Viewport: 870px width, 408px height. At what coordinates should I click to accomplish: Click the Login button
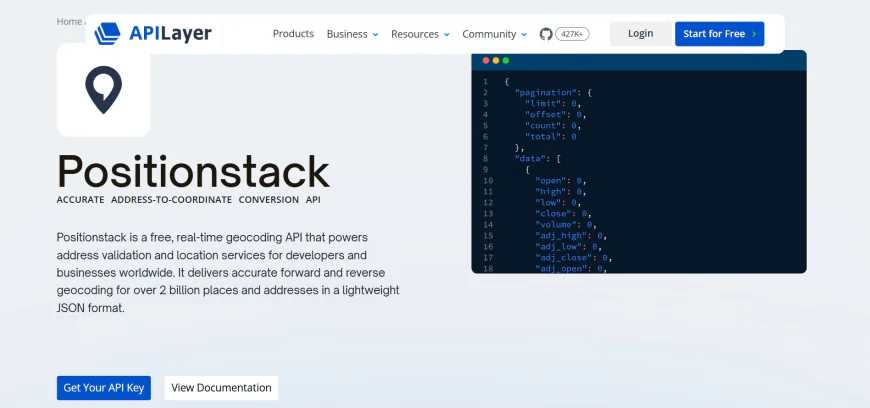(x=640, y=34)
